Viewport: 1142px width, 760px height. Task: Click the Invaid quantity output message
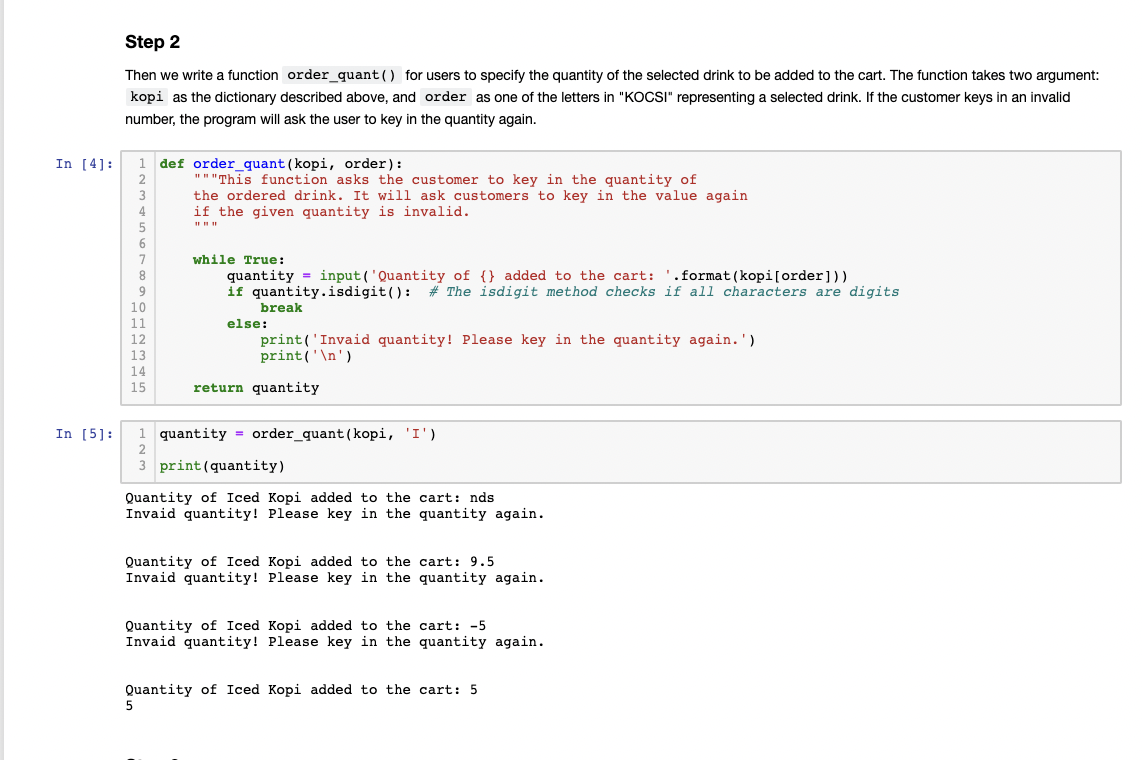(333, 513)
